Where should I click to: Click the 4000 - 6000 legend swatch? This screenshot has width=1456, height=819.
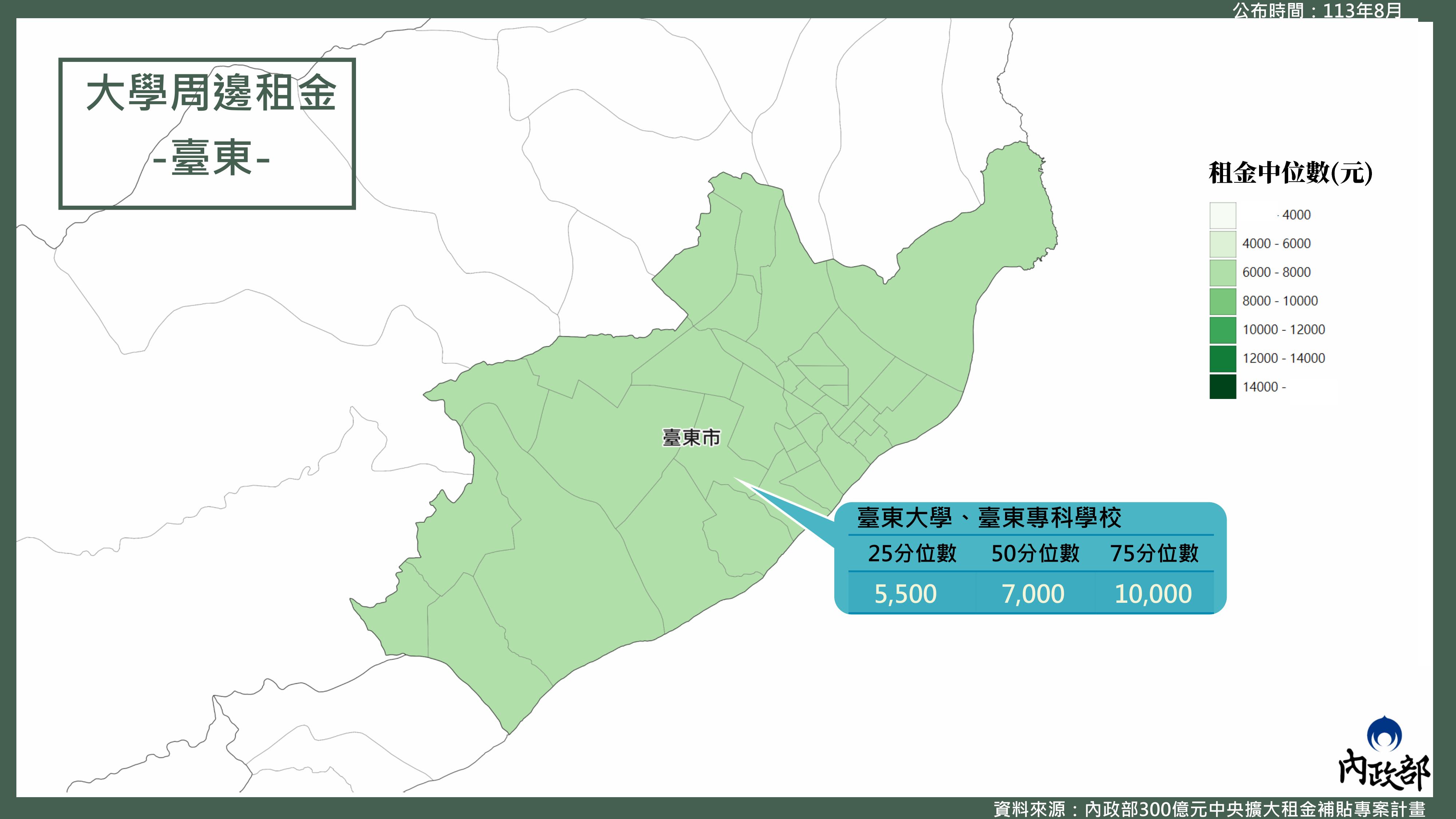click(1223, 244)
